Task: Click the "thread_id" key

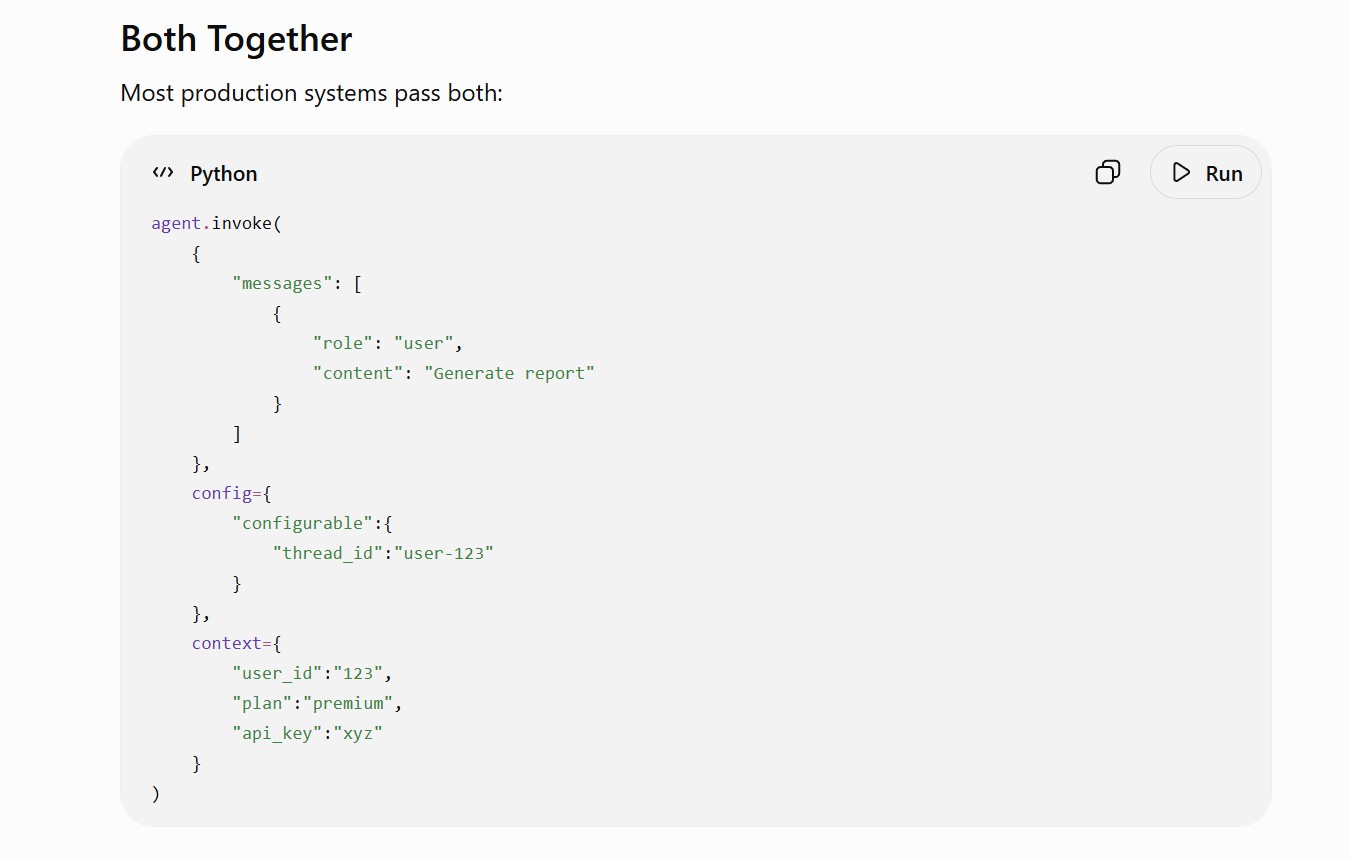Action: (x=328, y=553)
